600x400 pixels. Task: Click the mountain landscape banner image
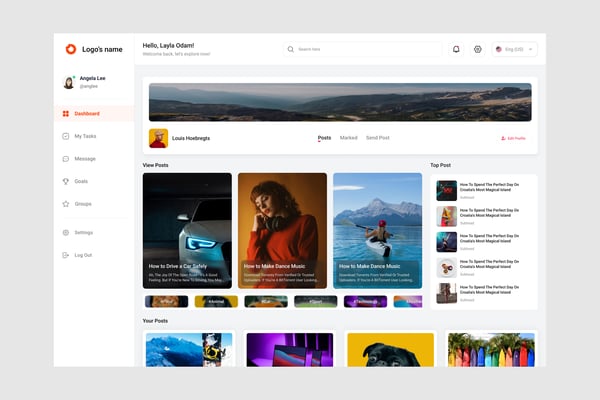340,102
